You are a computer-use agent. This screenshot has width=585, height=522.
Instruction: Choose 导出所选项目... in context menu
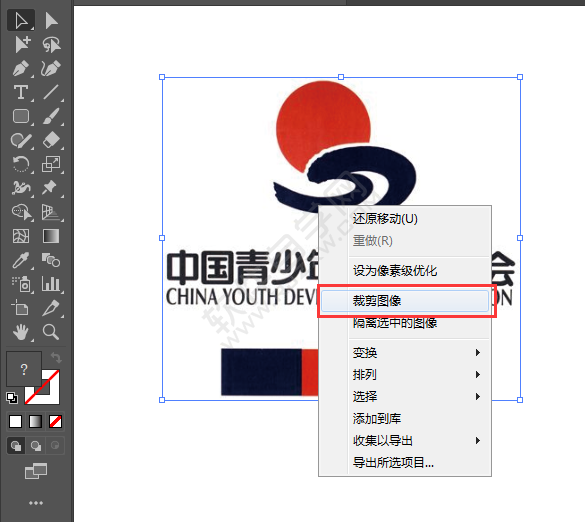click(419, 463)
